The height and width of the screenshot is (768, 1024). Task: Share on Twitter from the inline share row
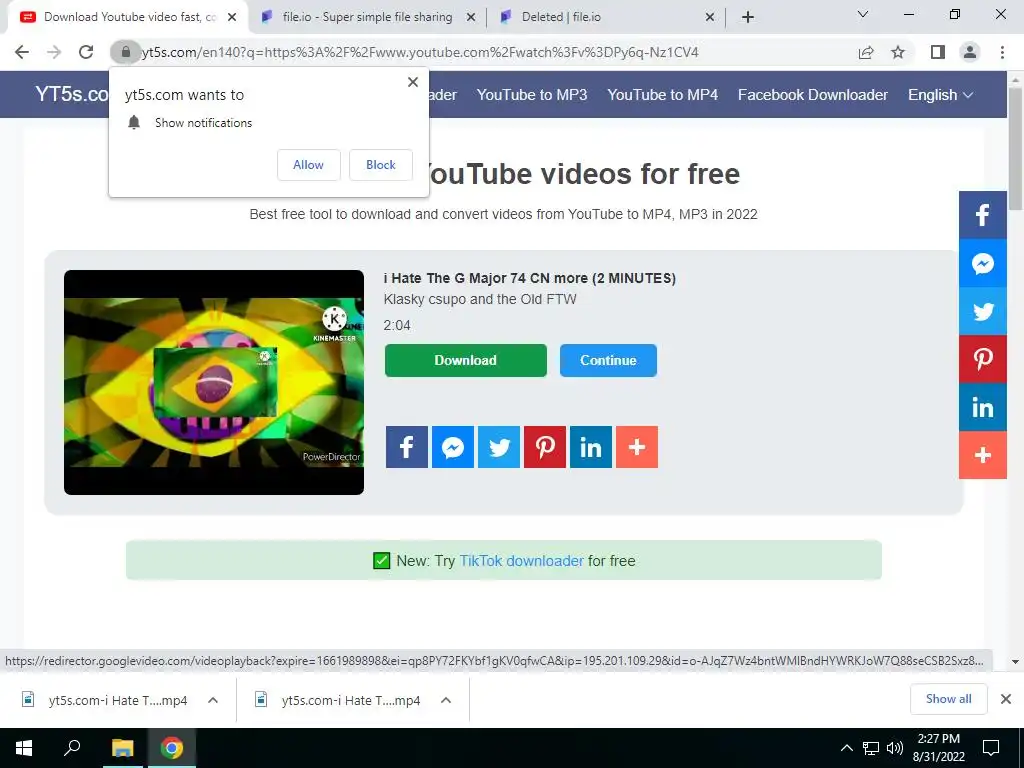[499, 447]
